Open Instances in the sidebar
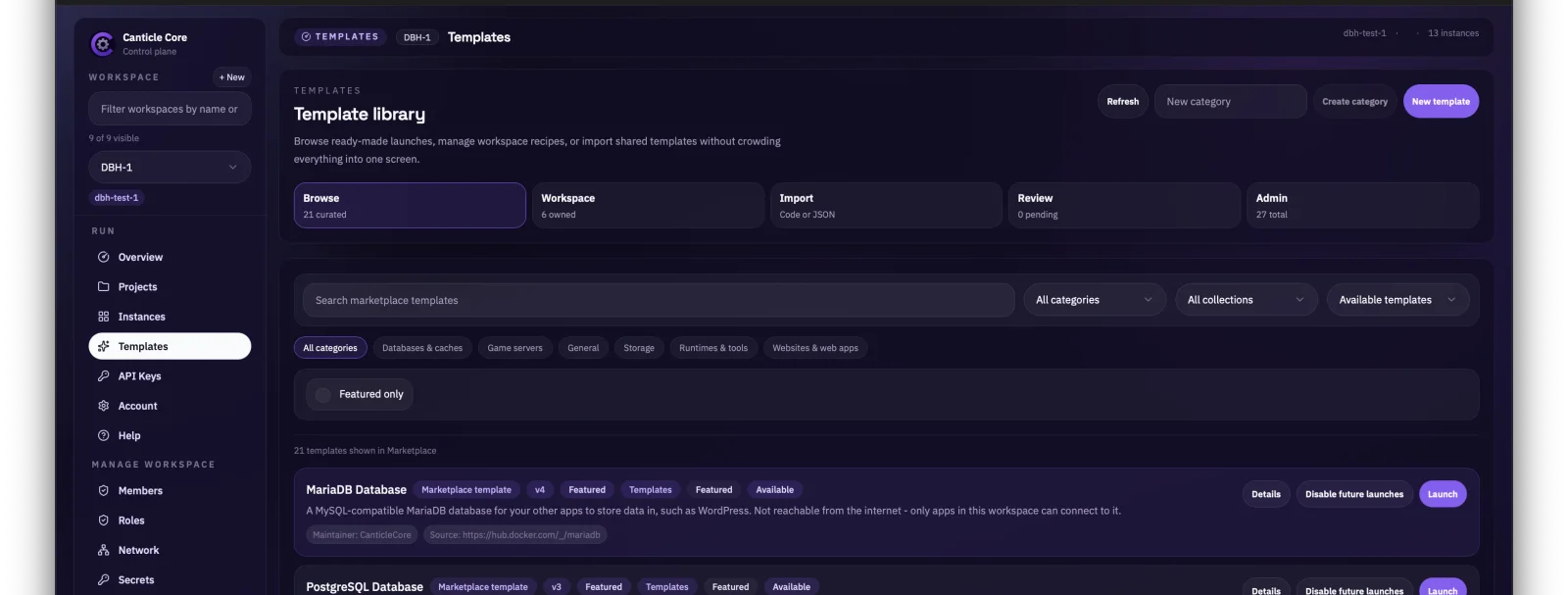 170,317
